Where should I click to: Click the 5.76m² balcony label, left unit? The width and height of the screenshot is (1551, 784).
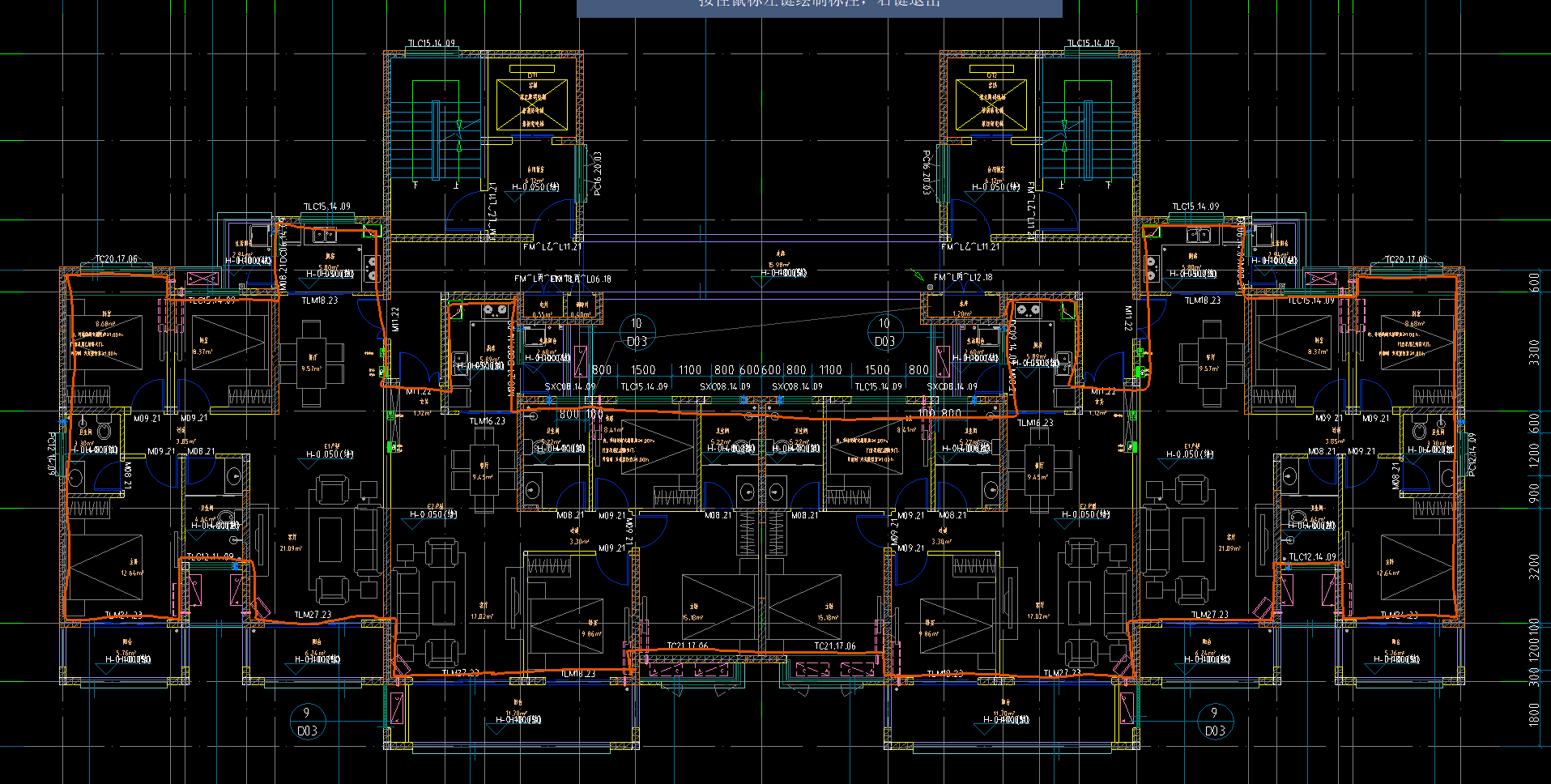coord(126,653)
